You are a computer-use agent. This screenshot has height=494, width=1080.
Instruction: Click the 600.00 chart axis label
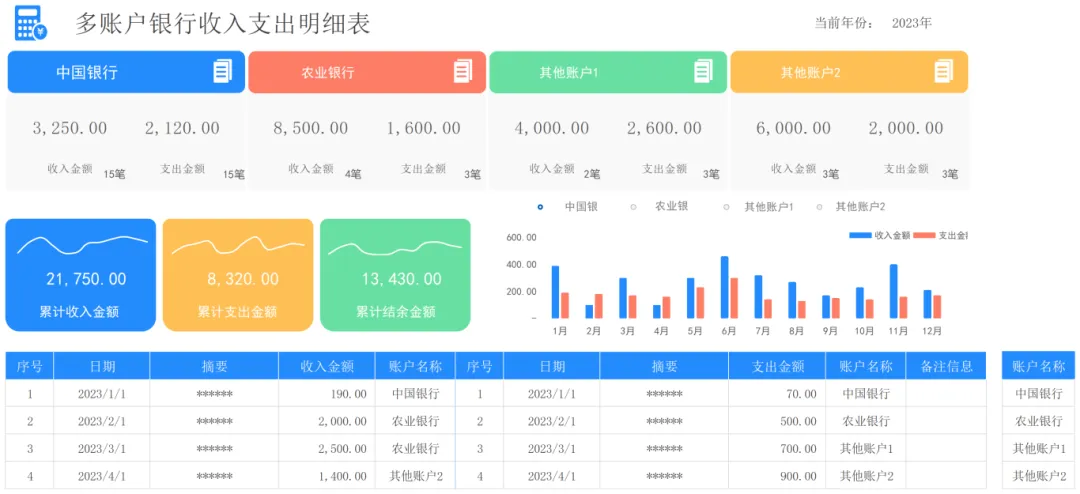point(521,238)
